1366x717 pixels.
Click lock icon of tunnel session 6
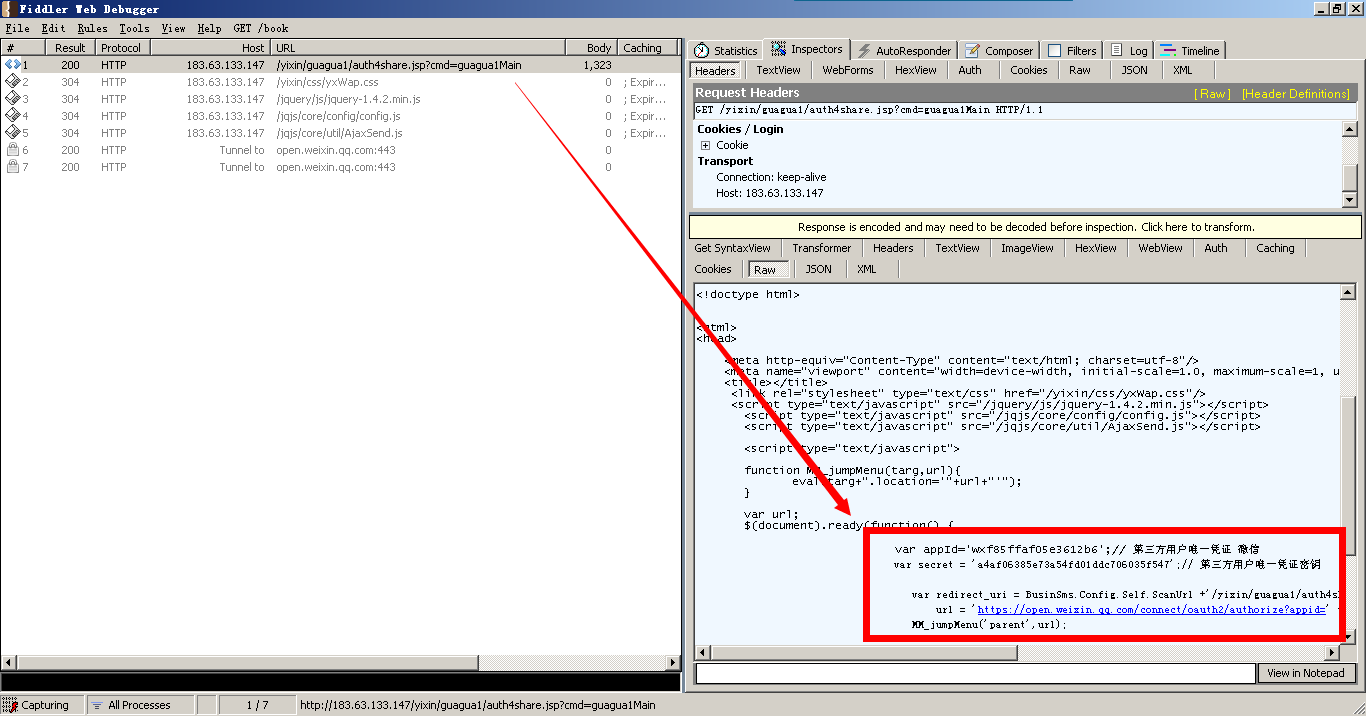12,150
